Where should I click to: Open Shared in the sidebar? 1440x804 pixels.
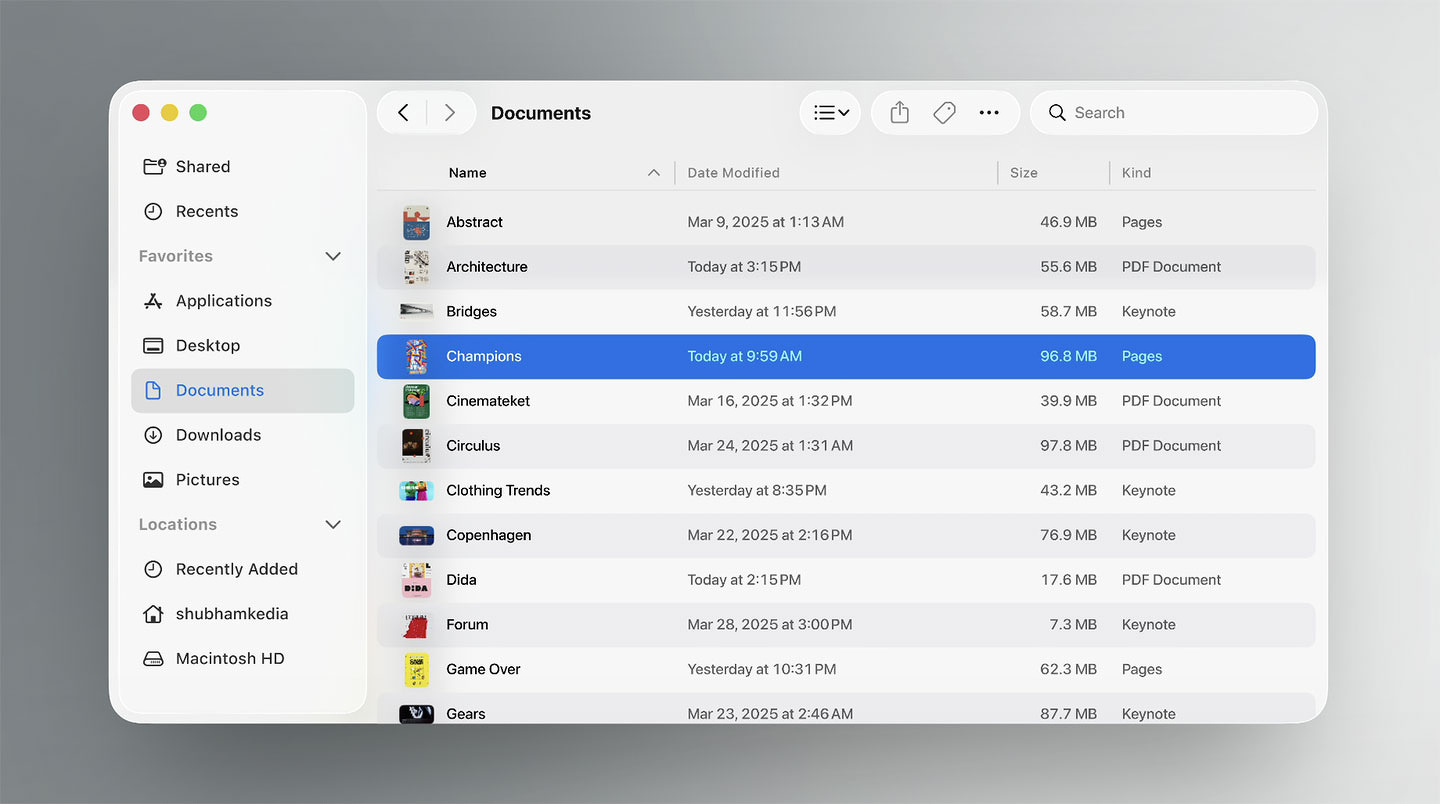243,167
